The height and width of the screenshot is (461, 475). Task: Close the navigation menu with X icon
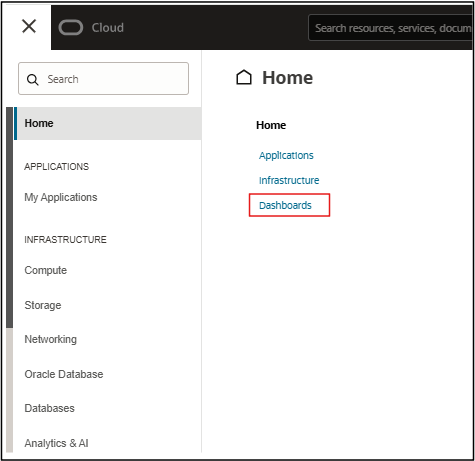pyautogui.click(x=29, y=26)
